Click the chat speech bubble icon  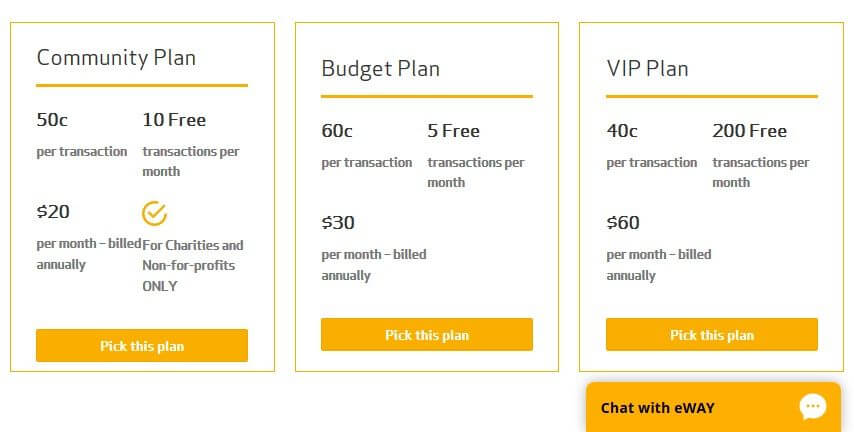(x=813, y=407)
